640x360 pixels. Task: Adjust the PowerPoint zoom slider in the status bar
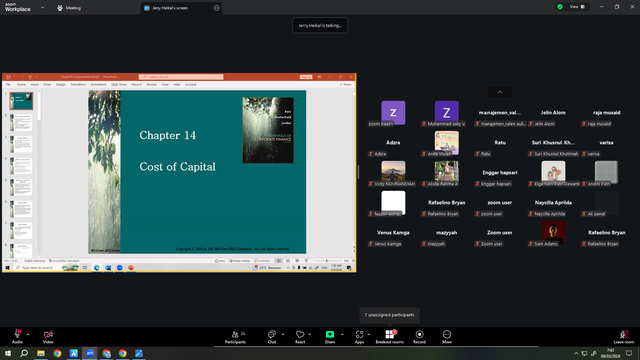pyautogui.click(x=327, y=260)
